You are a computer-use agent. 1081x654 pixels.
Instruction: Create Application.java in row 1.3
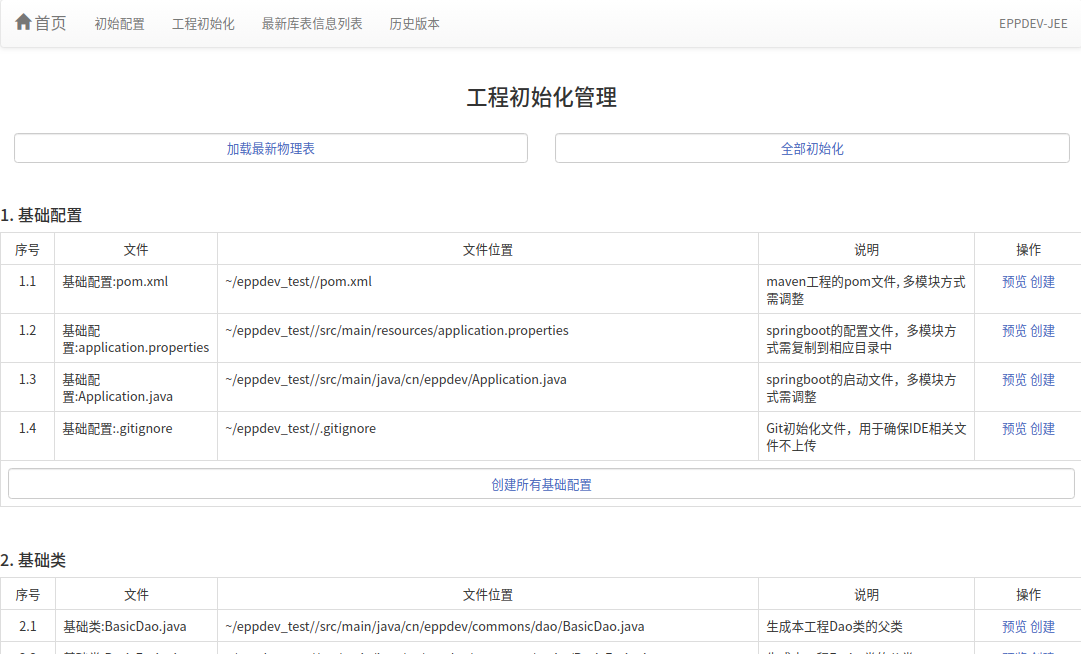pyautogui.click(x=1042, y=380)
